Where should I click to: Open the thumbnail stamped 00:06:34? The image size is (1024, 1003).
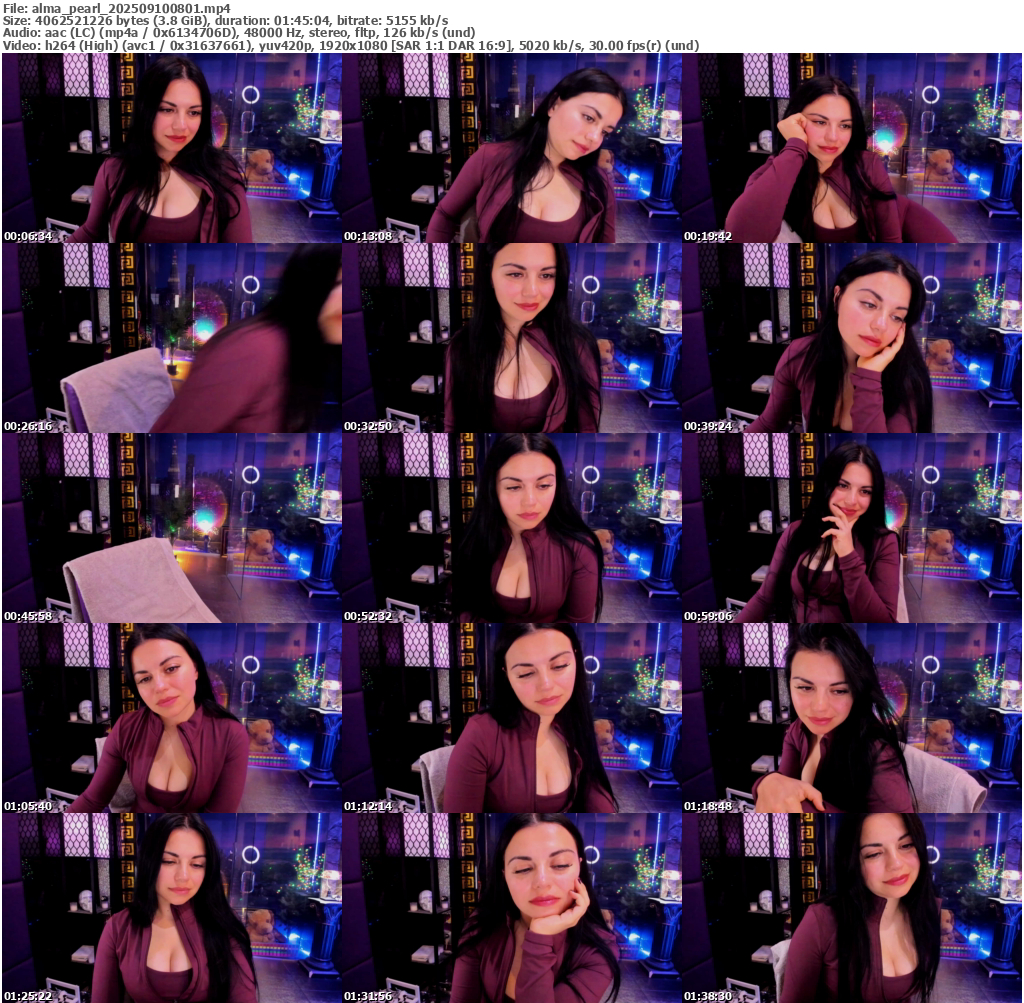coord(172,148)
